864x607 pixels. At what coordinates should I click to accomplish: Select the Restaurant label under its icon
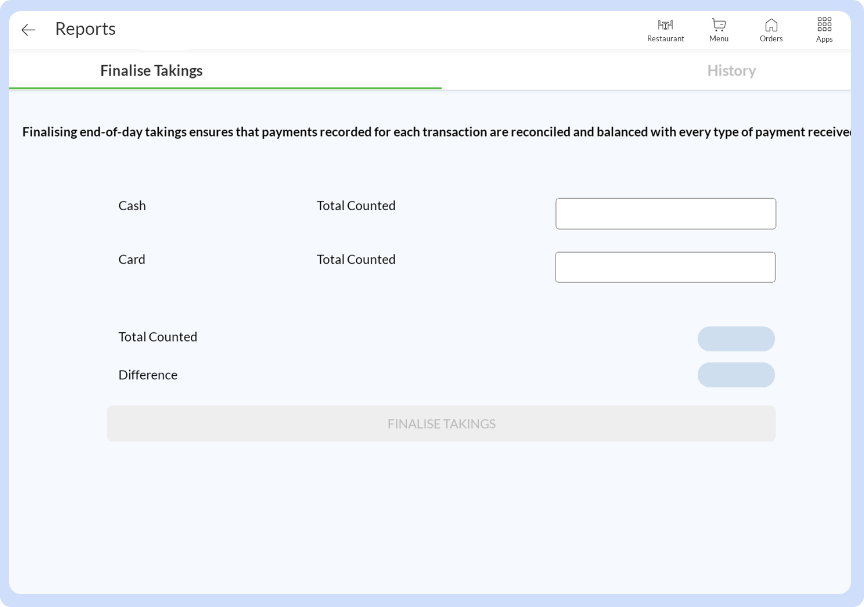point(664,38)
